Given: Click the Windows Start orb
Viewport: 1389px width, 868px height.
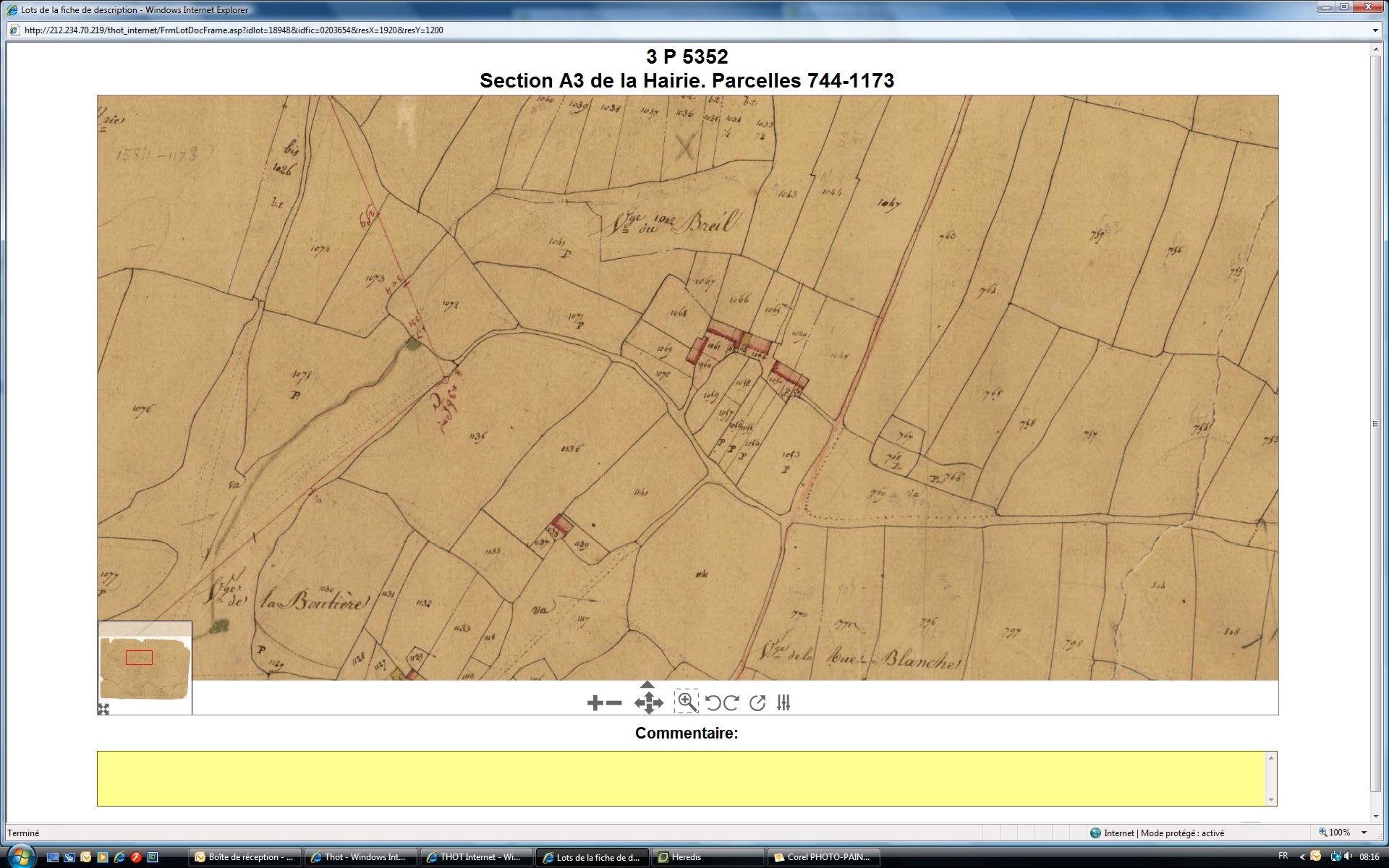Looking at the screenshot, I should pyautogui.click(x=21, y=856).
